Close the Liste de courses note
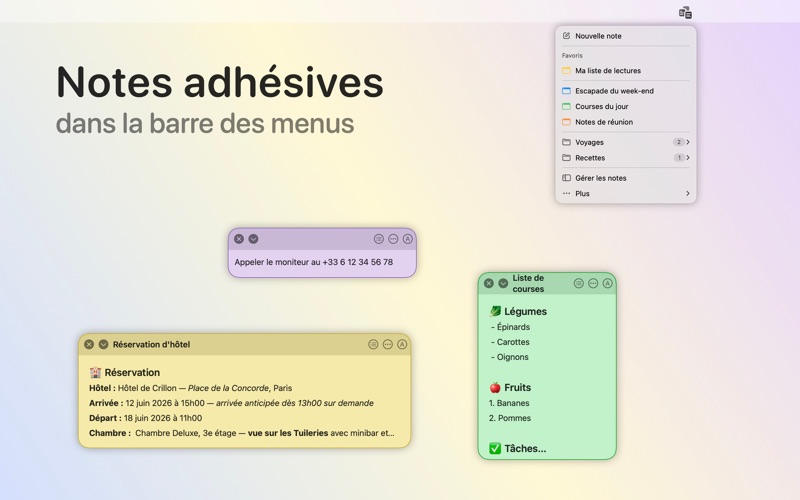Viewport: 800px width, 500px height. tap(489, 283)
